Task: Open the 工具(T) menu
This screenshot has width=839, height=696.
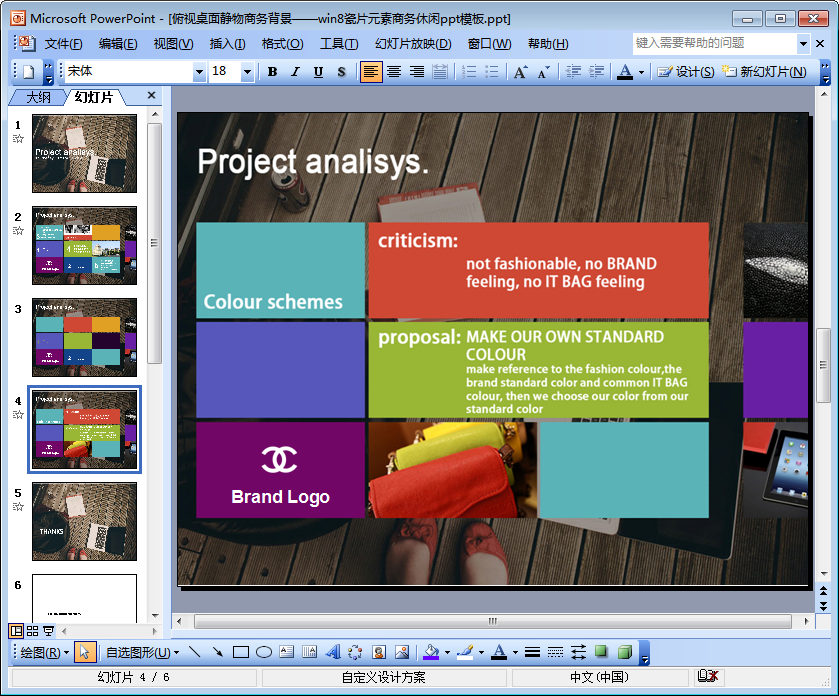Action: (x=339, y=44)
